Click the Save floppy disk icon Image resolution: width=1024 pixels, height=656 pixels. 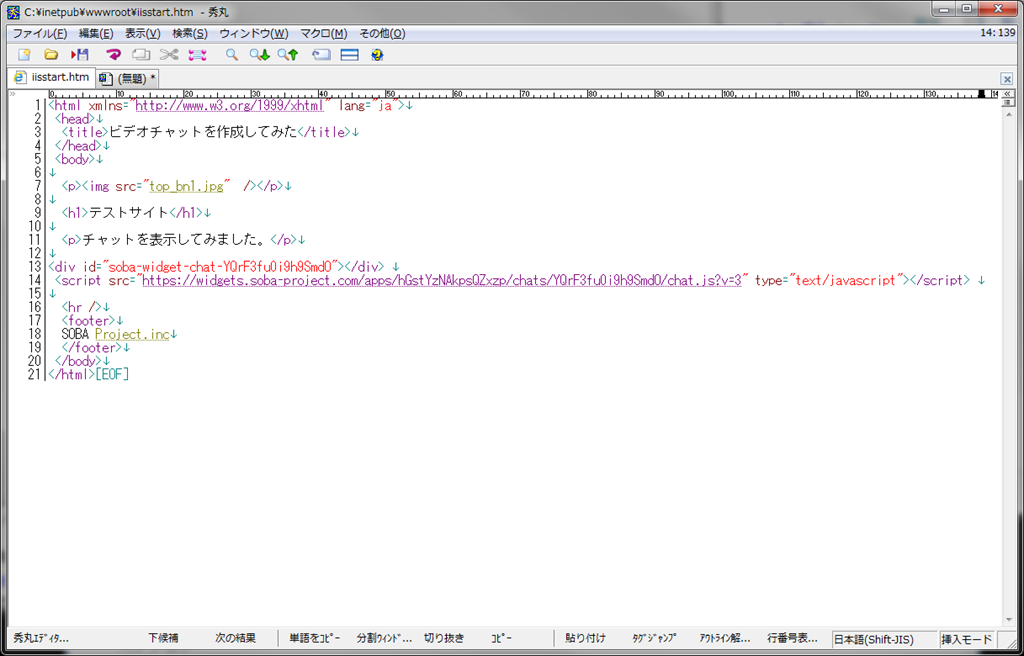[x=80, y=55]
